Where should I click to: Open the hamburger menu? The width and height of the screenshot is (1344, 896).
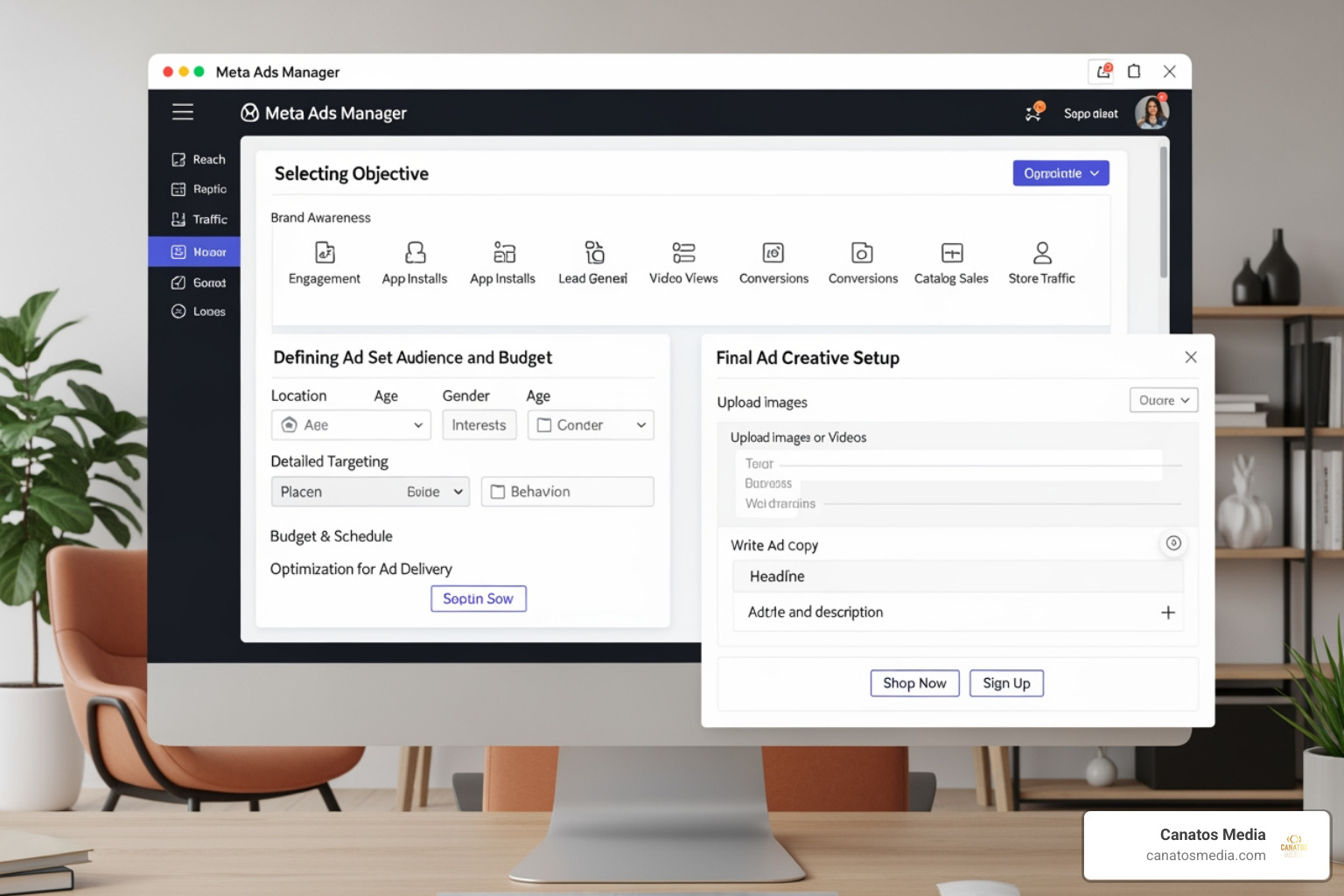click(x=183, y=112)
